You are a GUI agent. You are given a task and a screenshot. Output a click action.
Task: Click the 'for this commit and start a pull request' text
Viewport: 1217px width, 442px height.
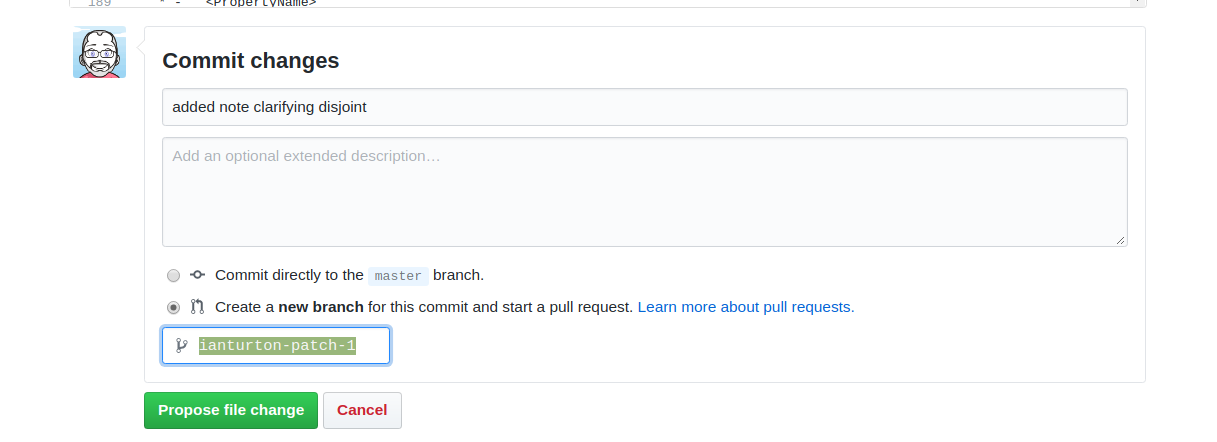click(x=501, y=307)
